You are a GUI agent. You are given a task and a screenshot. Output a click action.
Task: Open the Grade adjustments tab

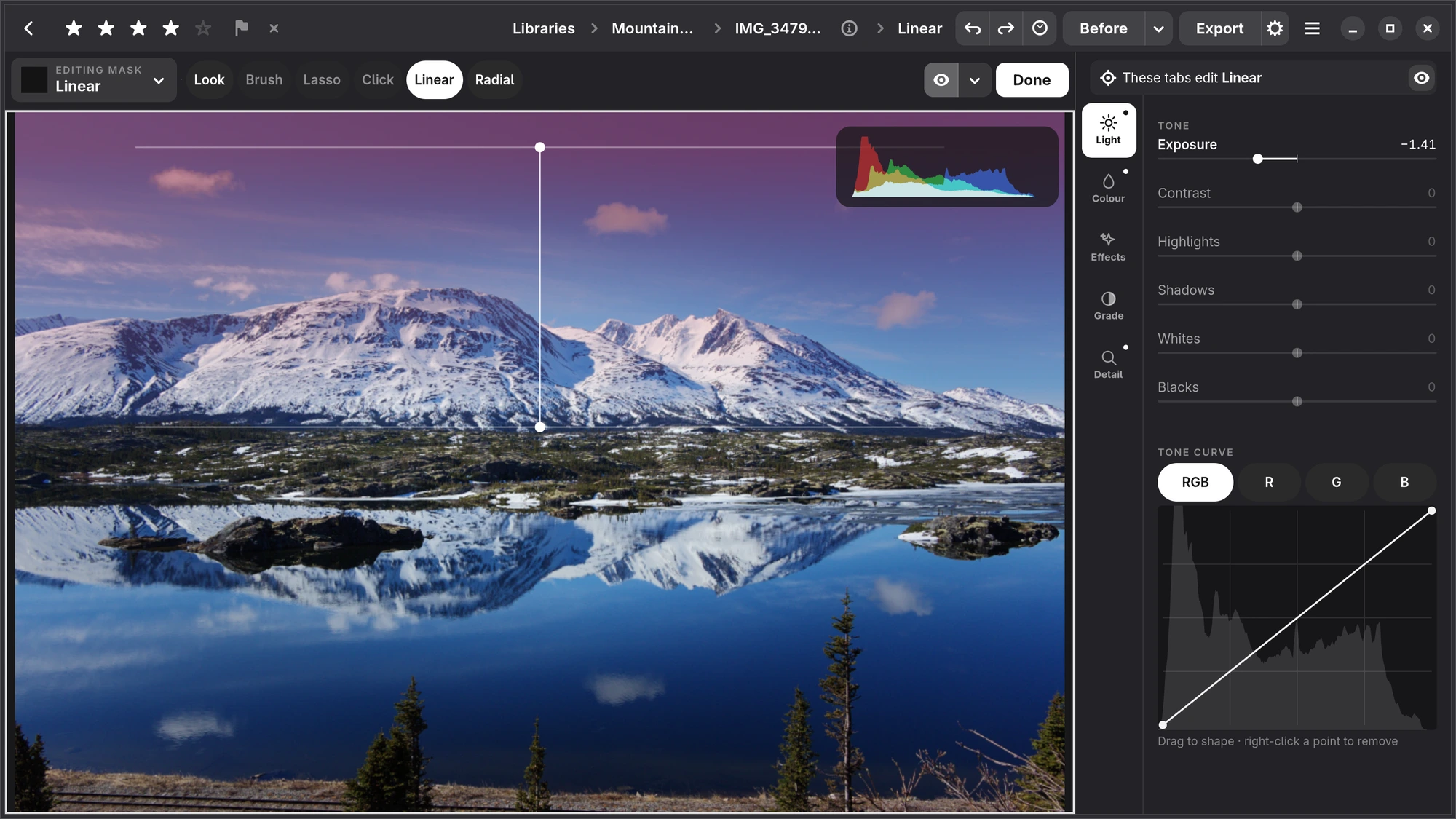click(1109, 306)
